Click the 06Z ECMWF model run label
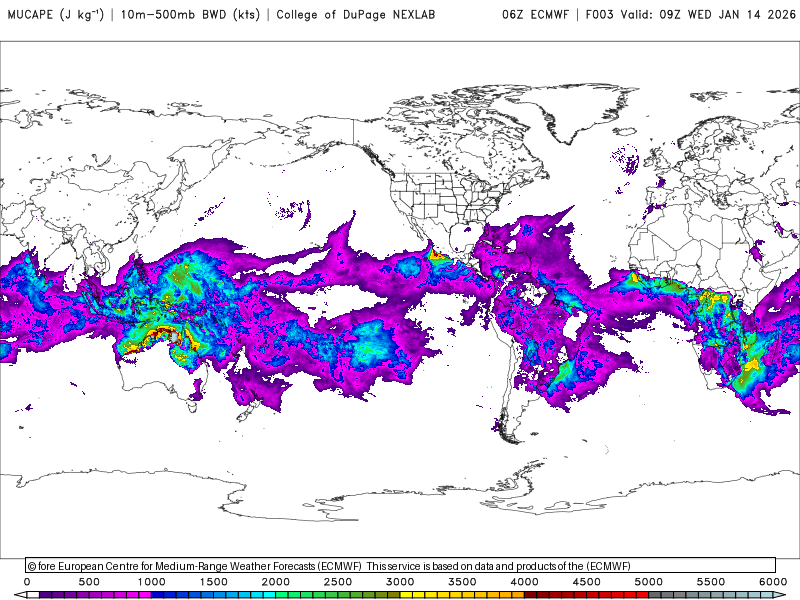Image resolution: width=800 pixels, height=600 pixels. [x=535, y=14]
